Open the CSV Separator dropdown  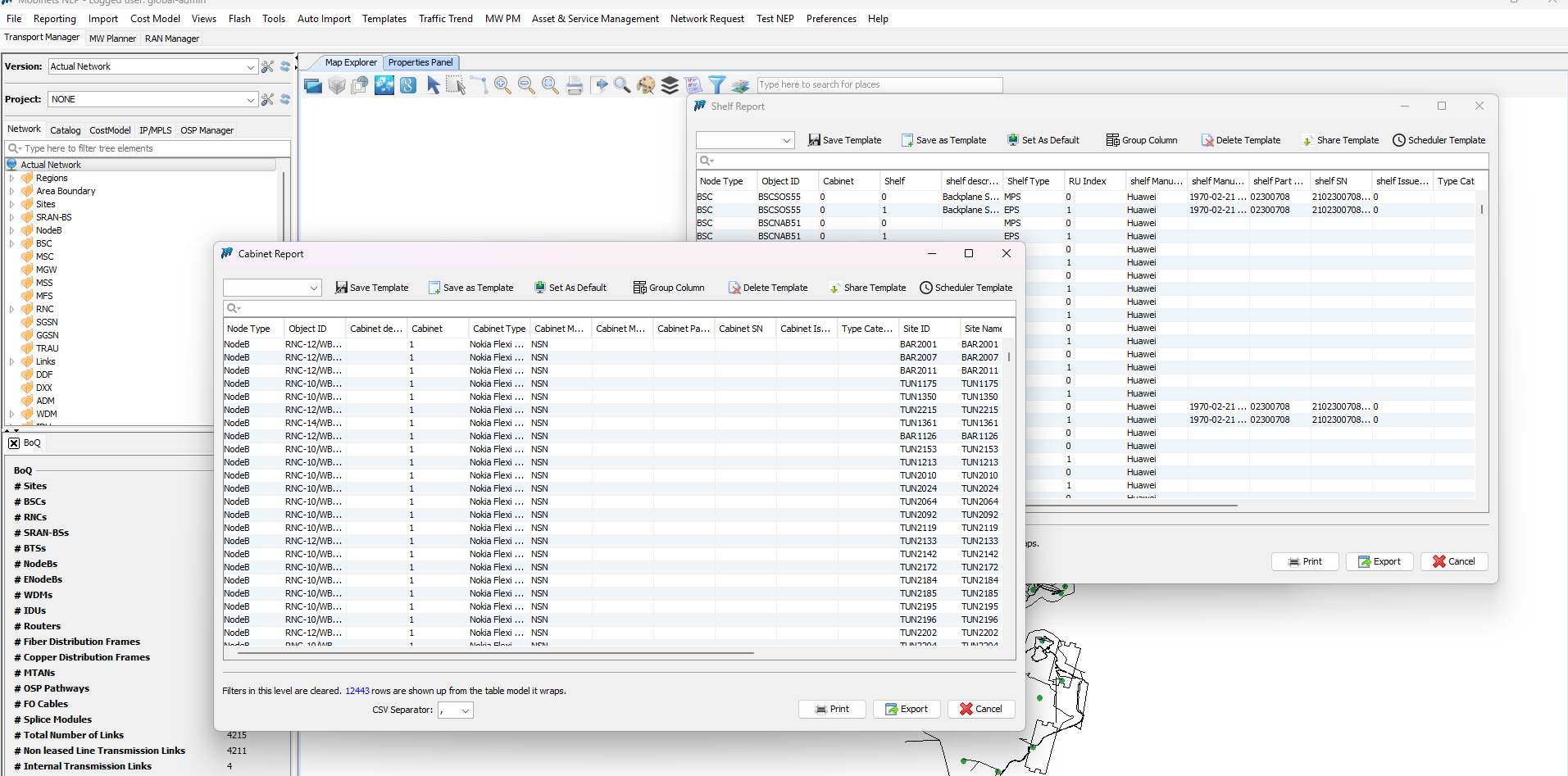coord(456,710)
